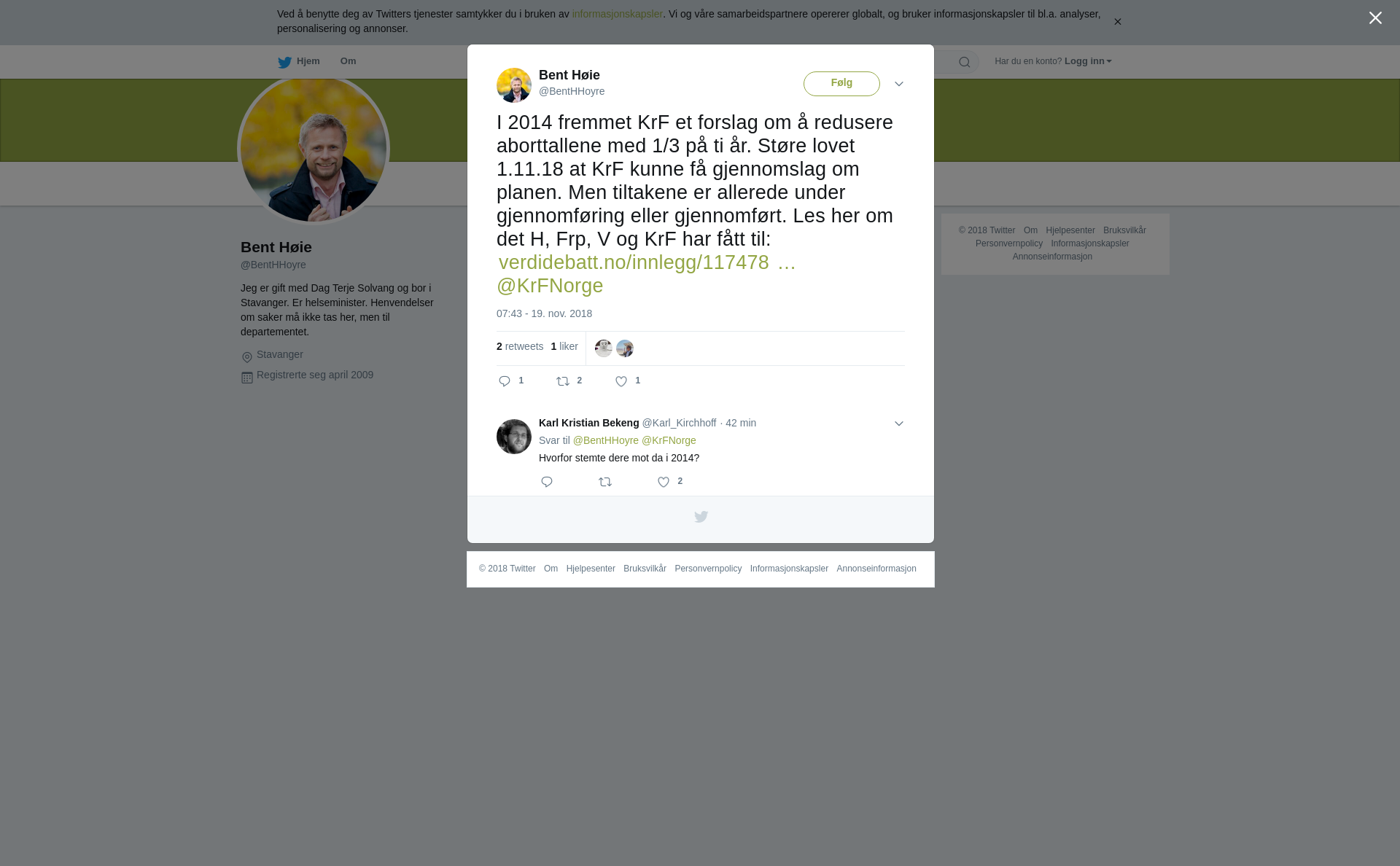The width and height of the screenshot is (1400, 866).
Task: Open the @KrFNorge mention in tweet
Action: pos(550,286)
